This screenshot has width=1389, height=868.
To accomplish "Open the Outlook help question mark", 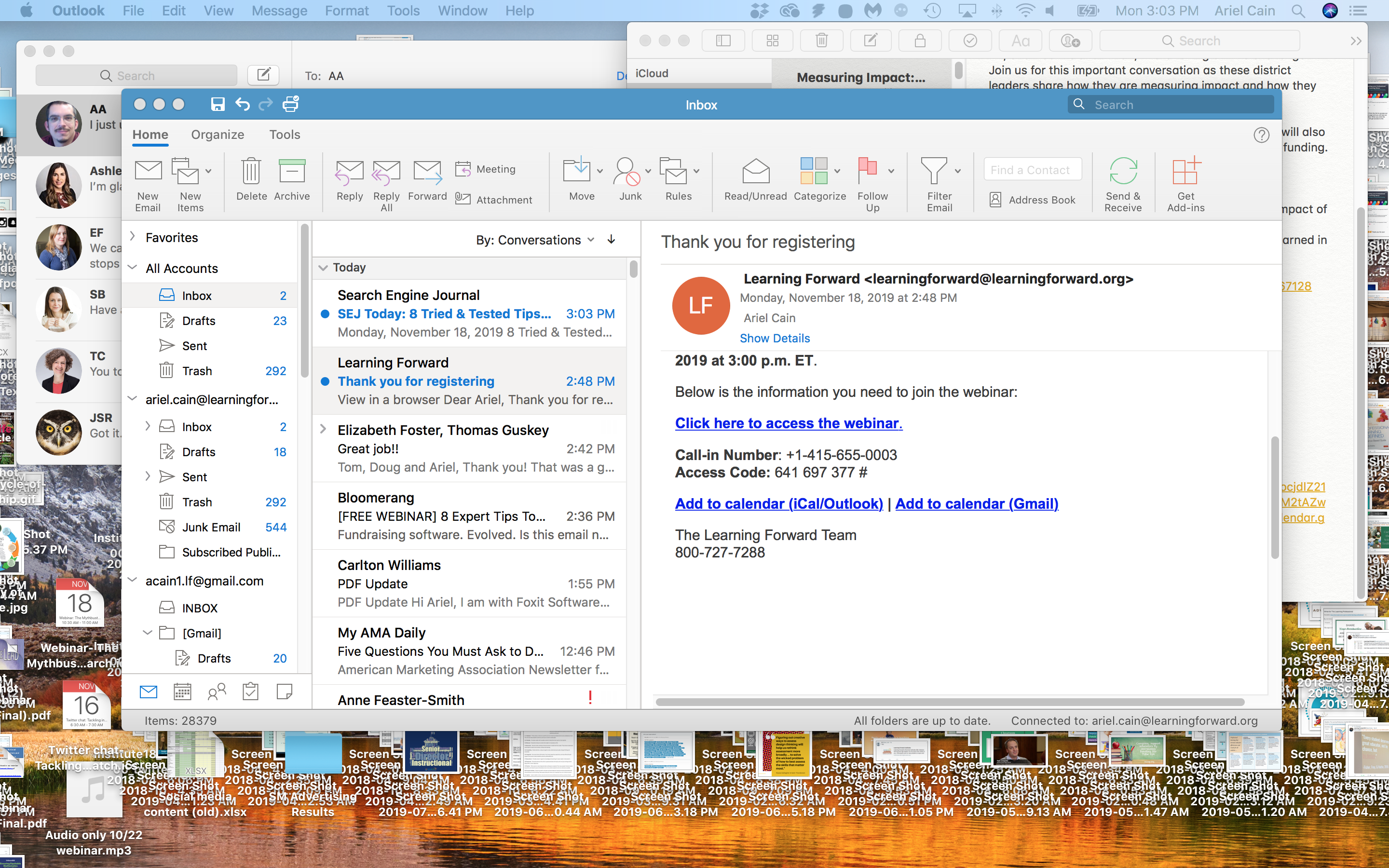I will coord(1261,135).
